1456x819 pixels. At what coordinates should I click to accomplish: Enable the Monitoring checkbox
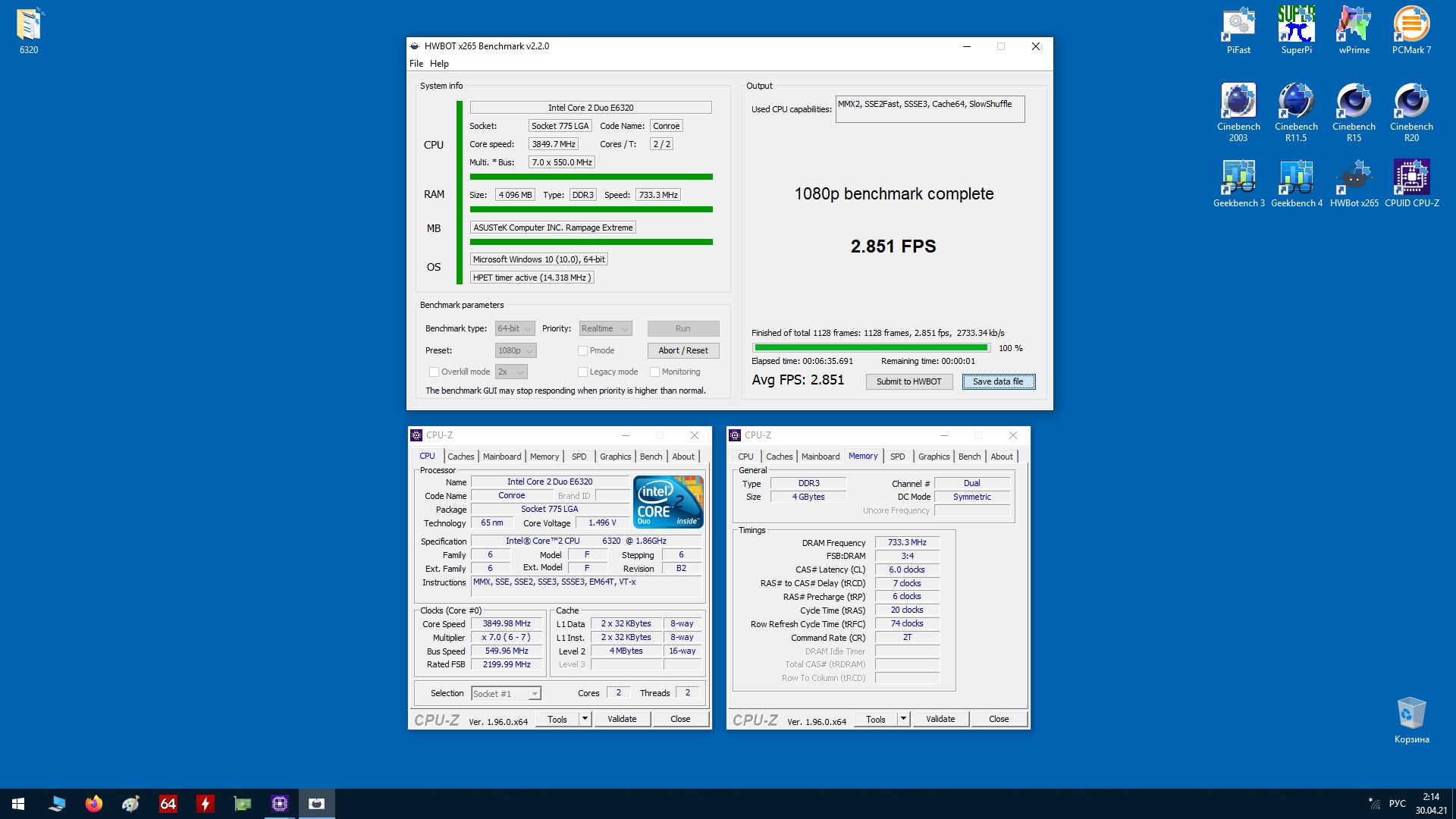coord(654,372)
